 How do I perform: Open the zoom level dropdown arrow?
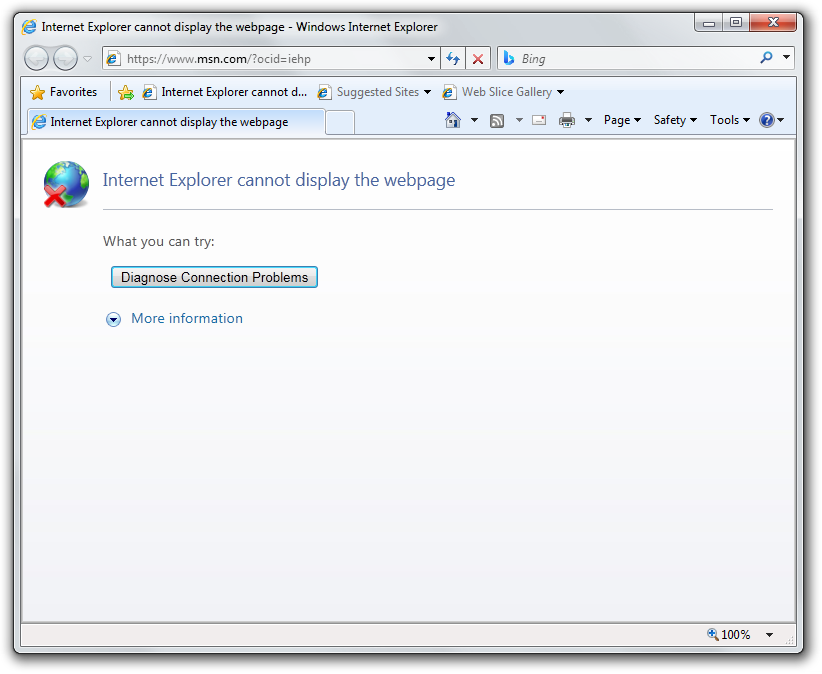click(x=769, y=635)
